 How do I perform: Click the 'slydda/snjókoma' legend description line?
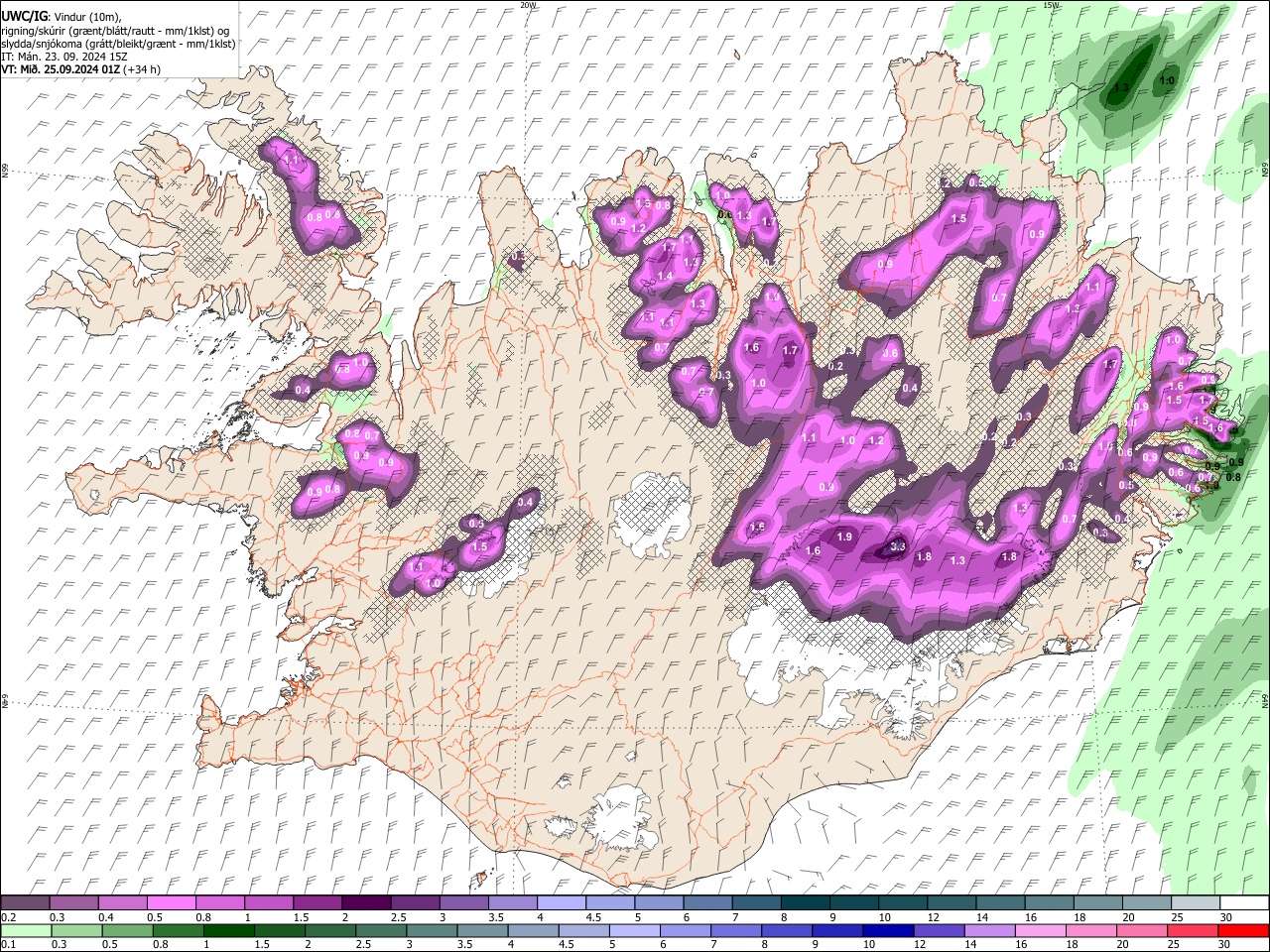click(x=118, y=43)
